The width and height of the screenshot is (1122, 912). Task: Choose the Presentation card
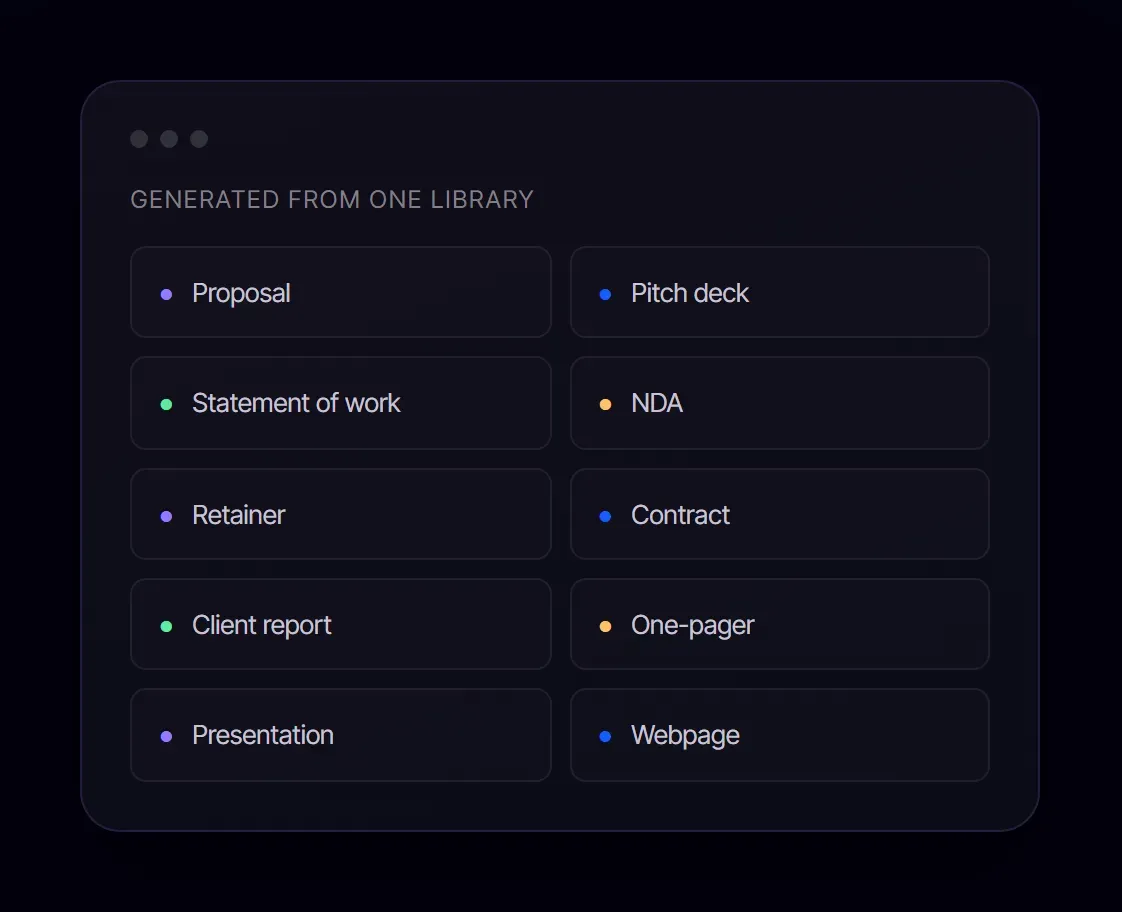341,735
